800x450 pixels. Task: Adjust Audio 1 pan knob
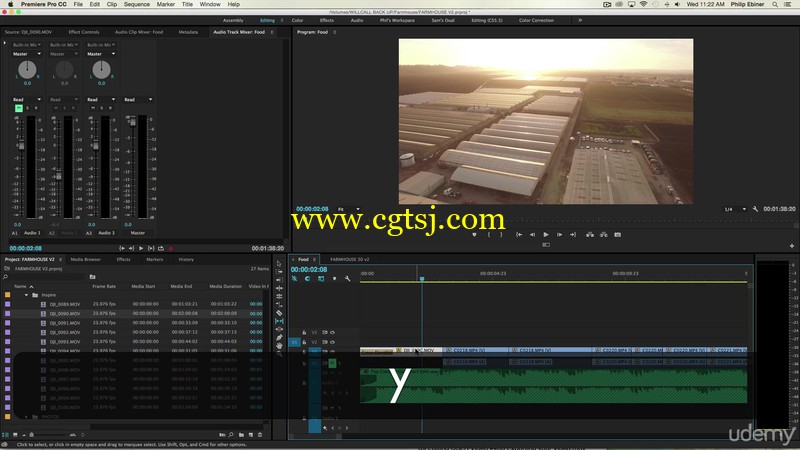[x=27, y=69]
